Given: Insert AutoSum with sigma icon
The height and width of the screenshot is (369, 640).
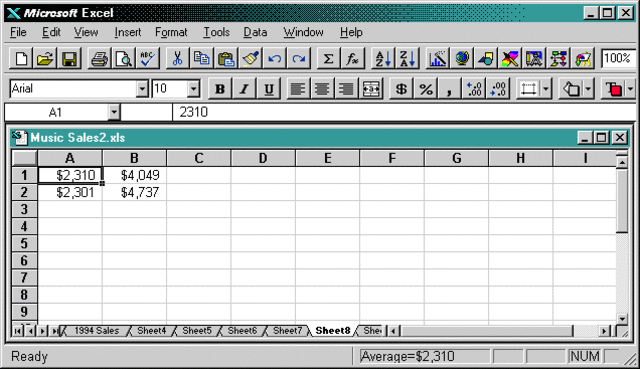Looking at the screenshot, I should coord(328,59).
